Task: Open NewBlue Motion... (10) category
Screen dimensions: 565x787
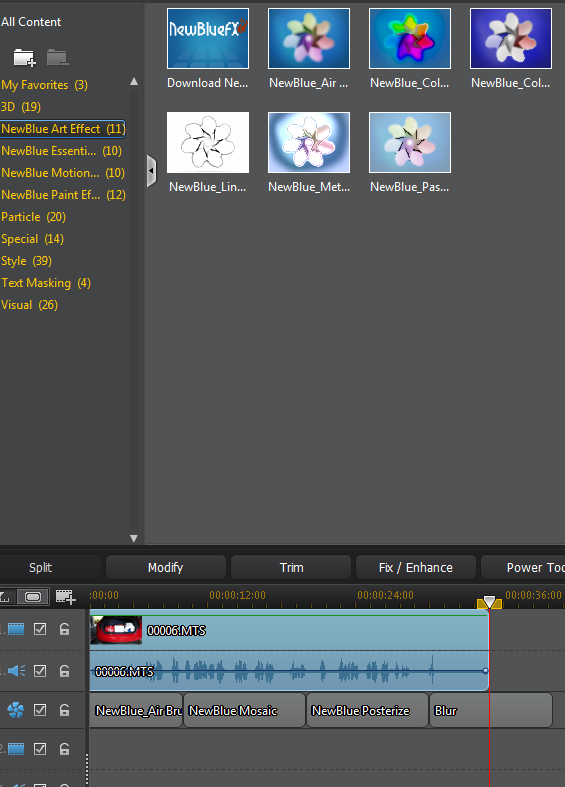Action: 63,173
